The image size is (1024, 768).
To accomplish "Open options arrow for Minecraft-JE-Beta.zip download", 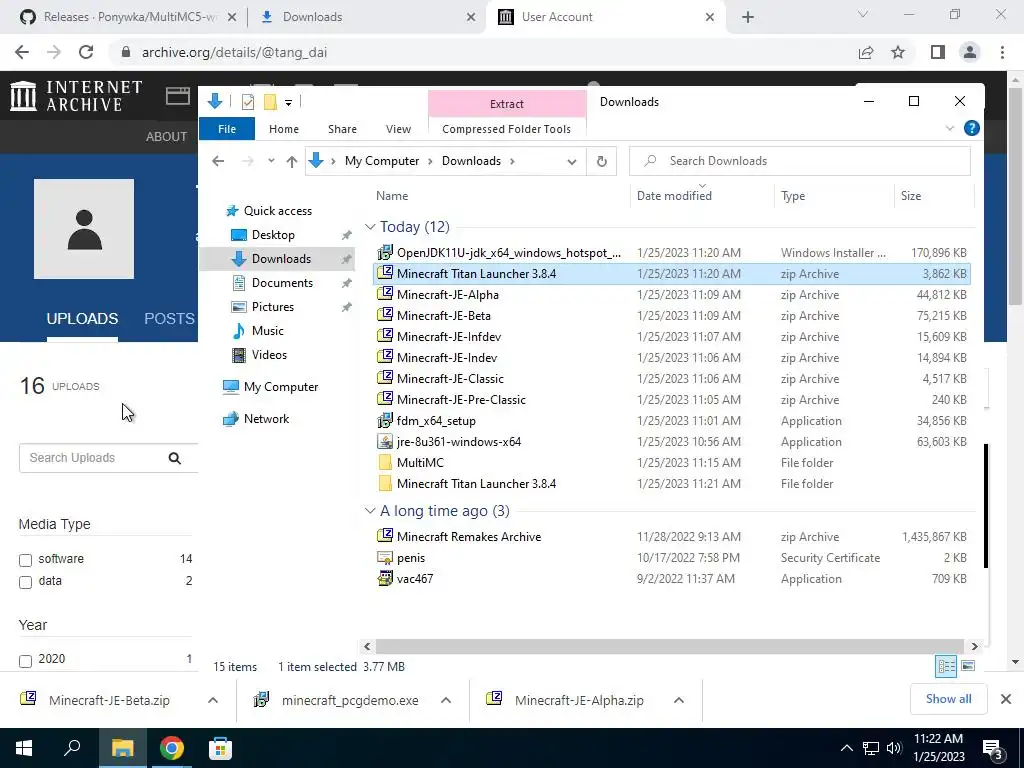I will (213, 700).
